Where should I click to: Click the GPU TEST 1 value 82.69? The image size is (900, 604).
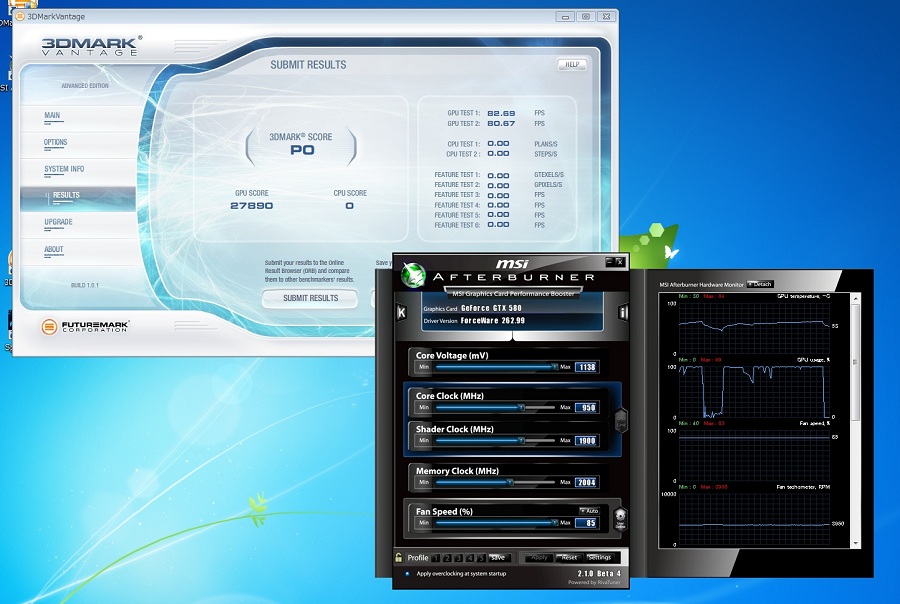coord(501,114)
